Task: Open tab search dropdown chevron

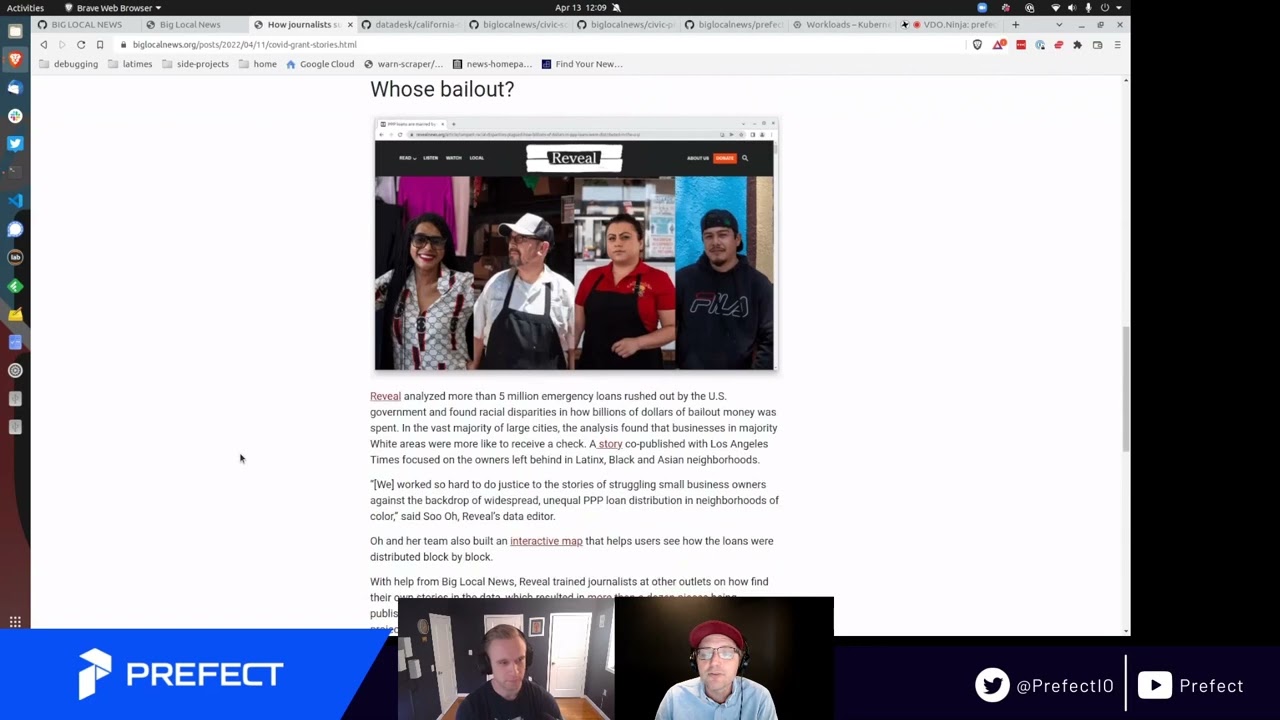Action: tap(1059, 24)
